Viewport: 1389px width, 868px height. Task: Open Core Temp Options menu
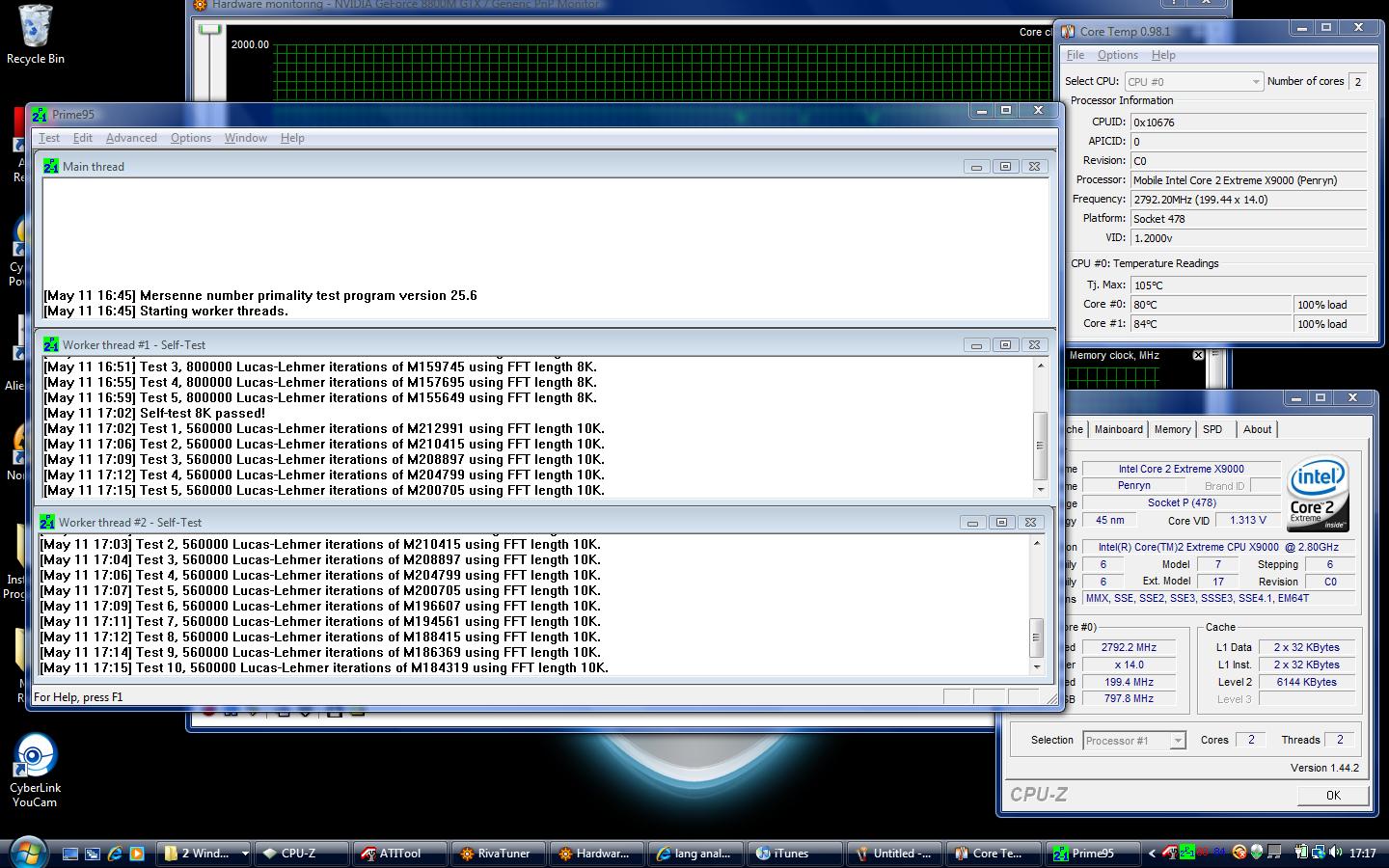click(x=1118, y=55)
